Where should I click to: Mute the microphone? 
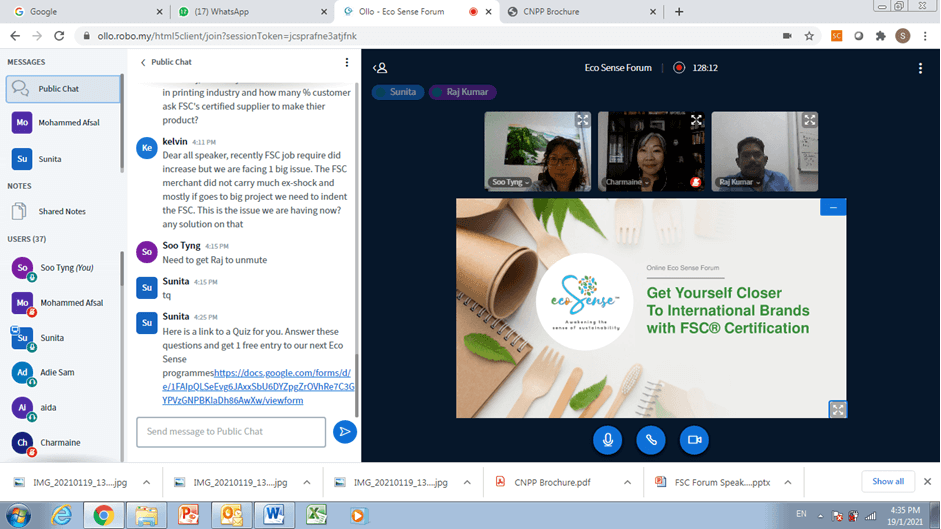[606, 439]
